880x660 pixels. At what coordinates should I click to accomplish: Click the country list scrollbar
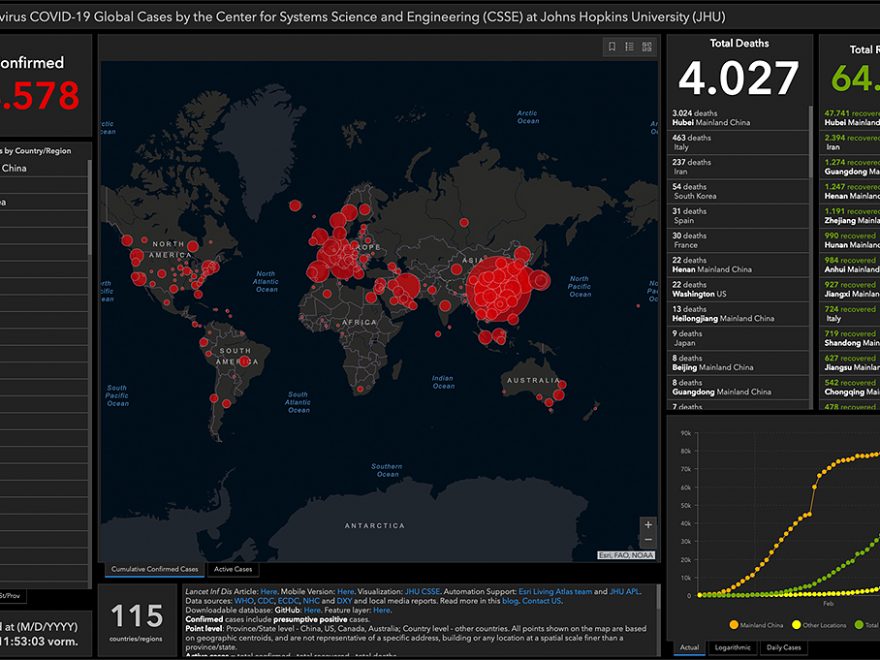[x=90, y=208]
